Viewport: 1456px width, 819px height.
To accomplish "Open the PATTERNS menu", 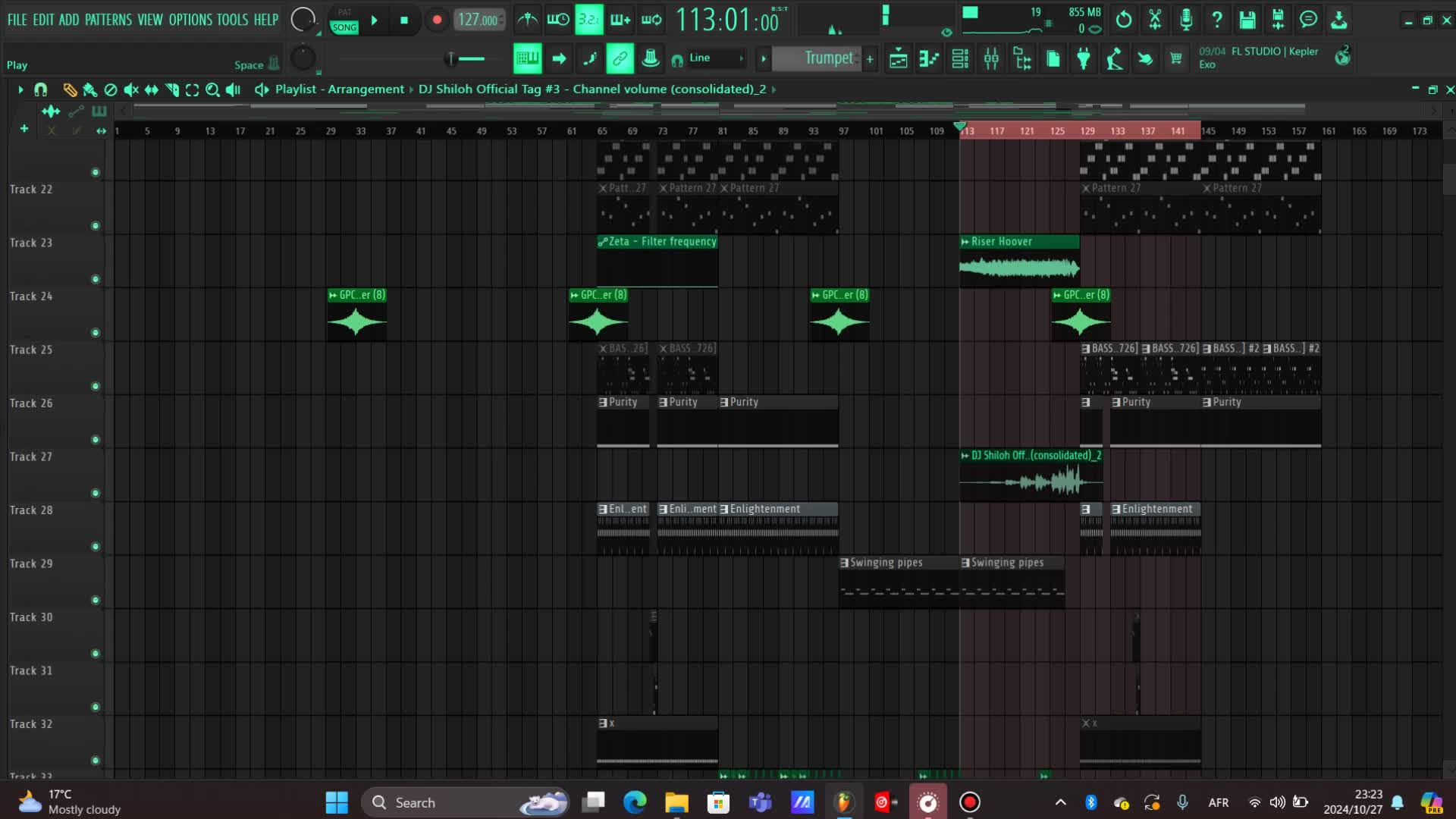I will tap(108, 20).
